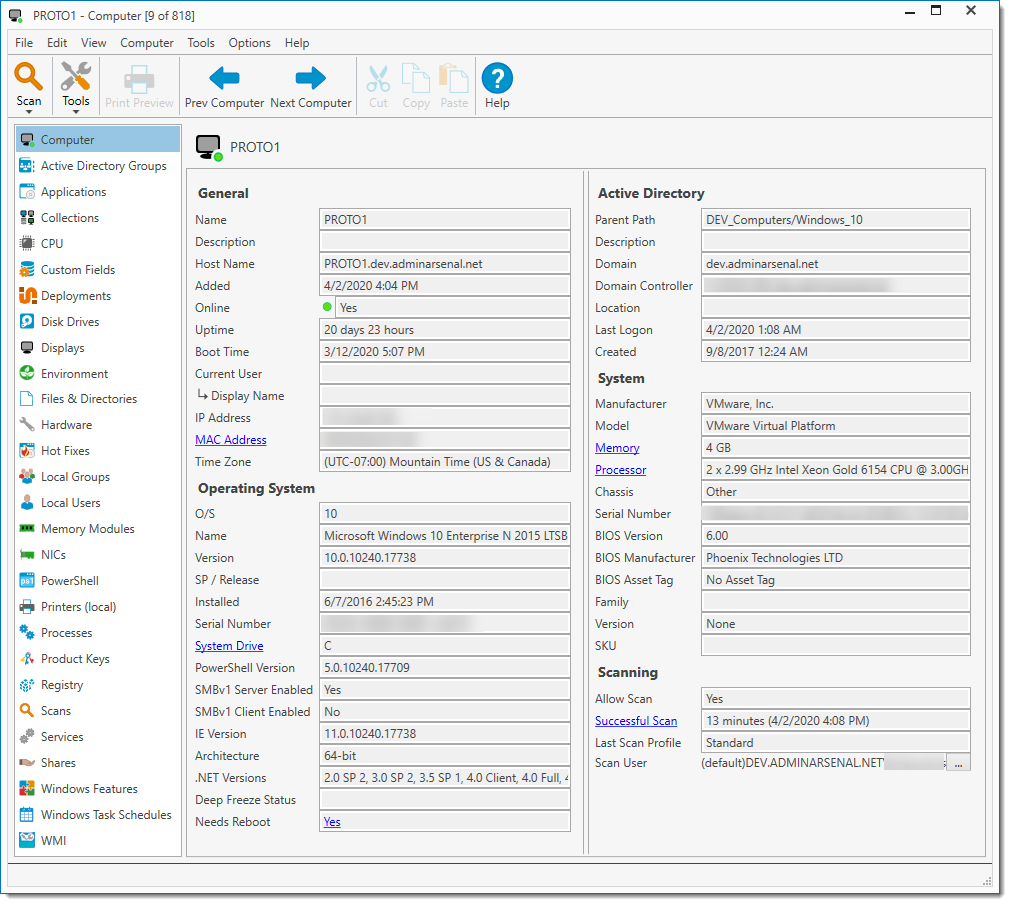Open the Options menu
The width and height of the screenshot is (1010, 904).
tap(249, 43)
